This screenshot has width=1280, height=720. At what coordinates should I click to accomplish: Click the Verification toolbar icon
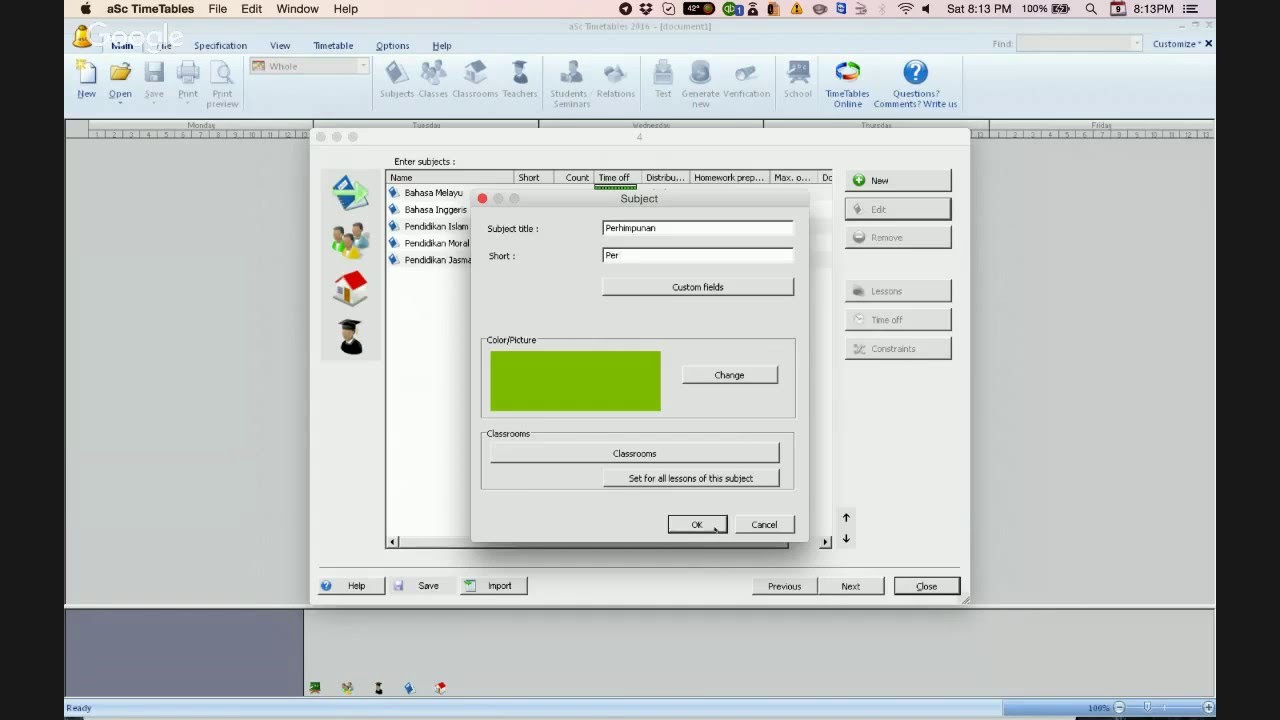tap(746, 79)
